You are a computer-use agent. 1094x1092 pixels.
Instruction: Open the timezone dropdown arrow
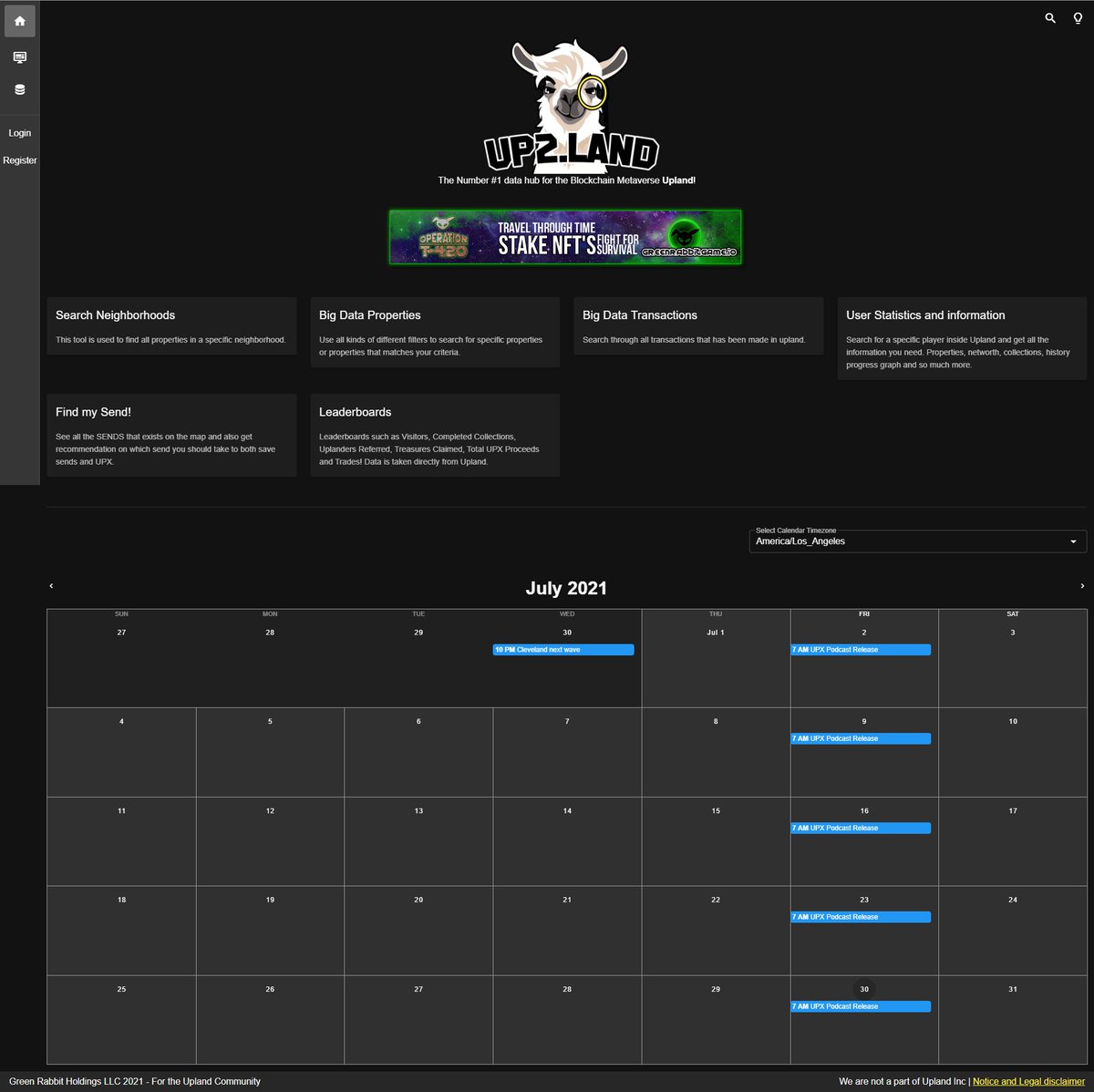1073,541
